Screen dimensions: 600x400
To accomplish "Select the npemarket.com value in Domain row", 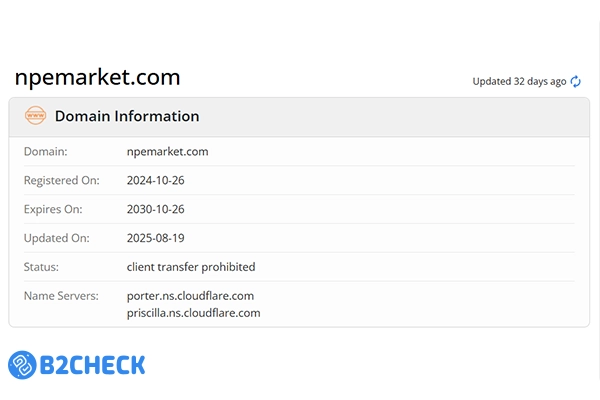I will [168, 152].
